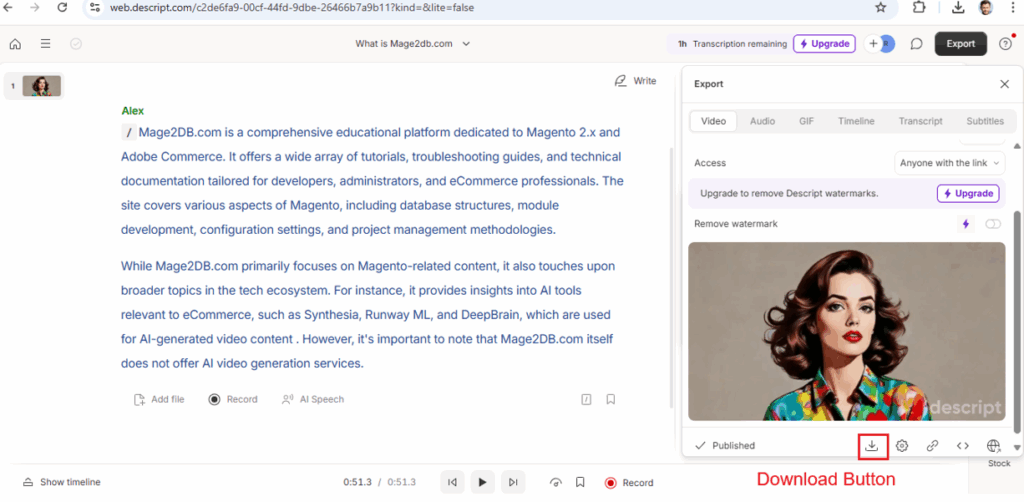Click Upgrade button in top bar
The height and width of the screenshot is (502, 1024).
[824, 44]
